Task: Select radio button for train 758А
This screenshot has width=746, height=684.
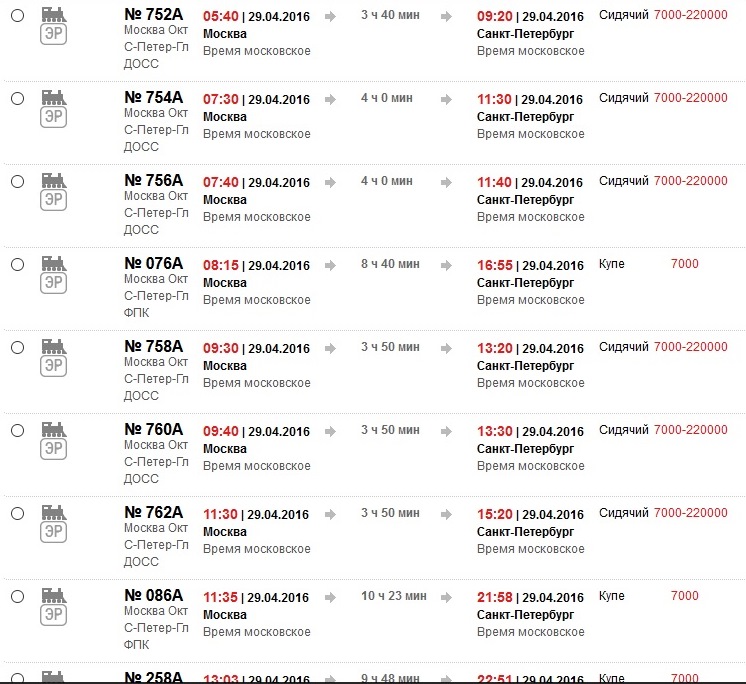Action: tap(17, 347)
